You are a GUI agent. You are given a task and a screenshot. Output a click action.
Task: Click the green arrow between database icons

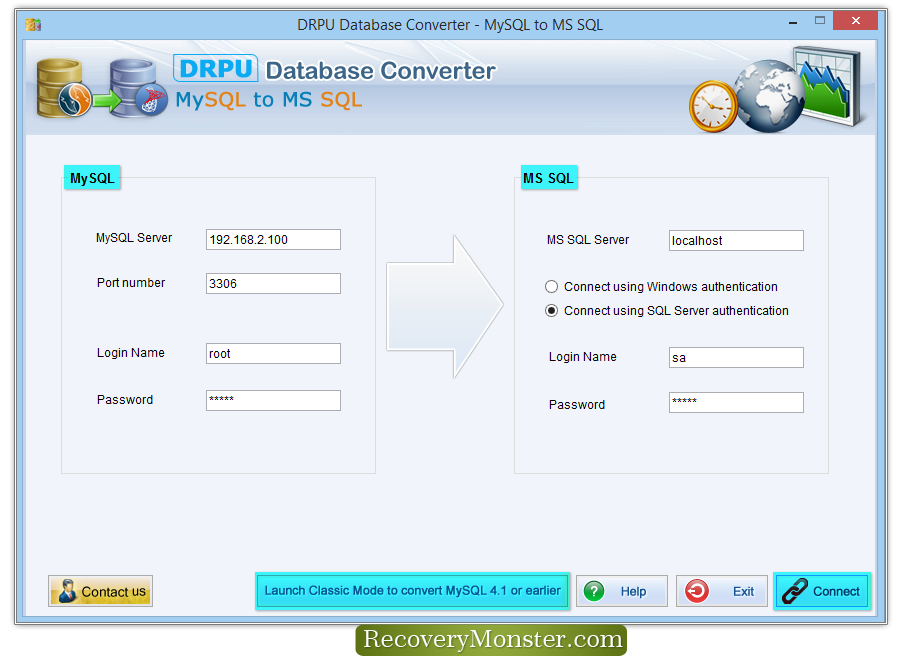click(x=107, y=102)
